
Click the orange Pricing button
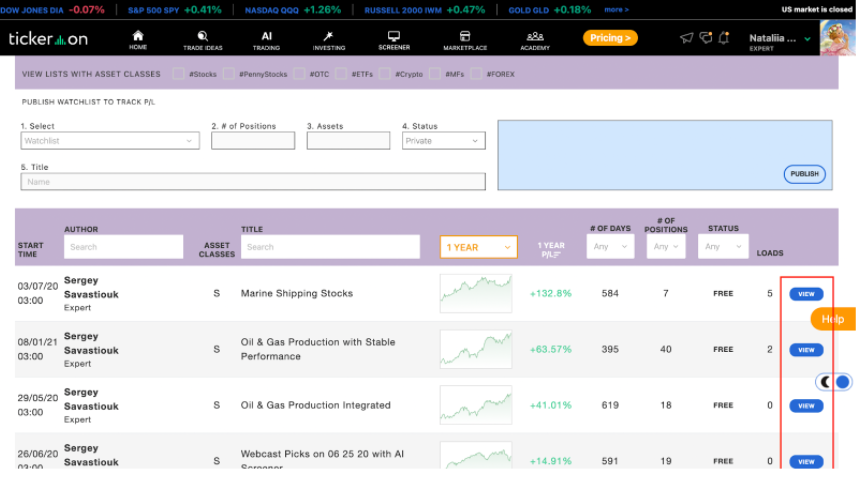610,38
